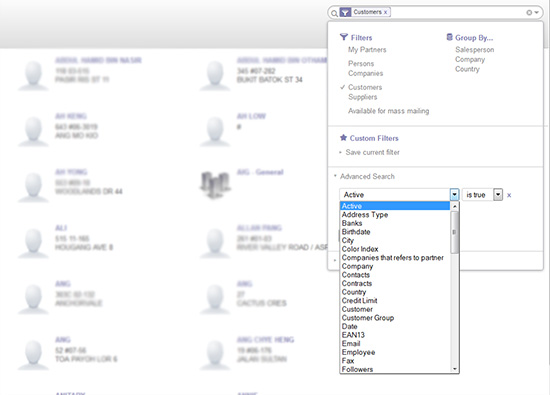Open AH KENG contact card

pos(71,116)
